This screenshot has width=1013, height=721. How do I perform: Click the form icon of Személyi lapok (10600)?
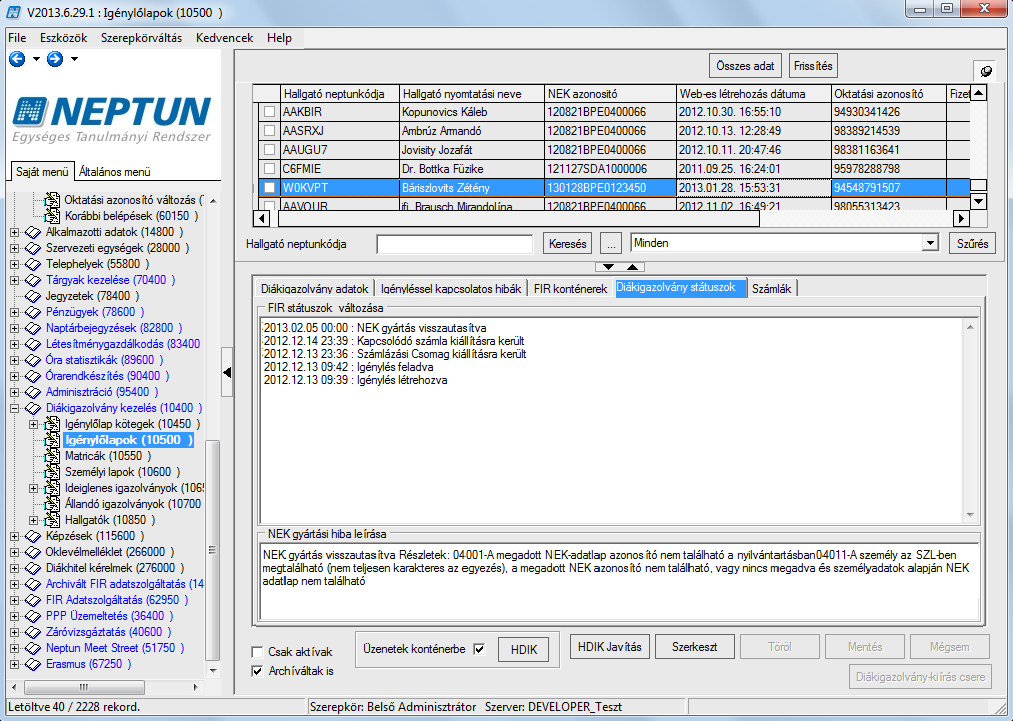coord(52,472)
